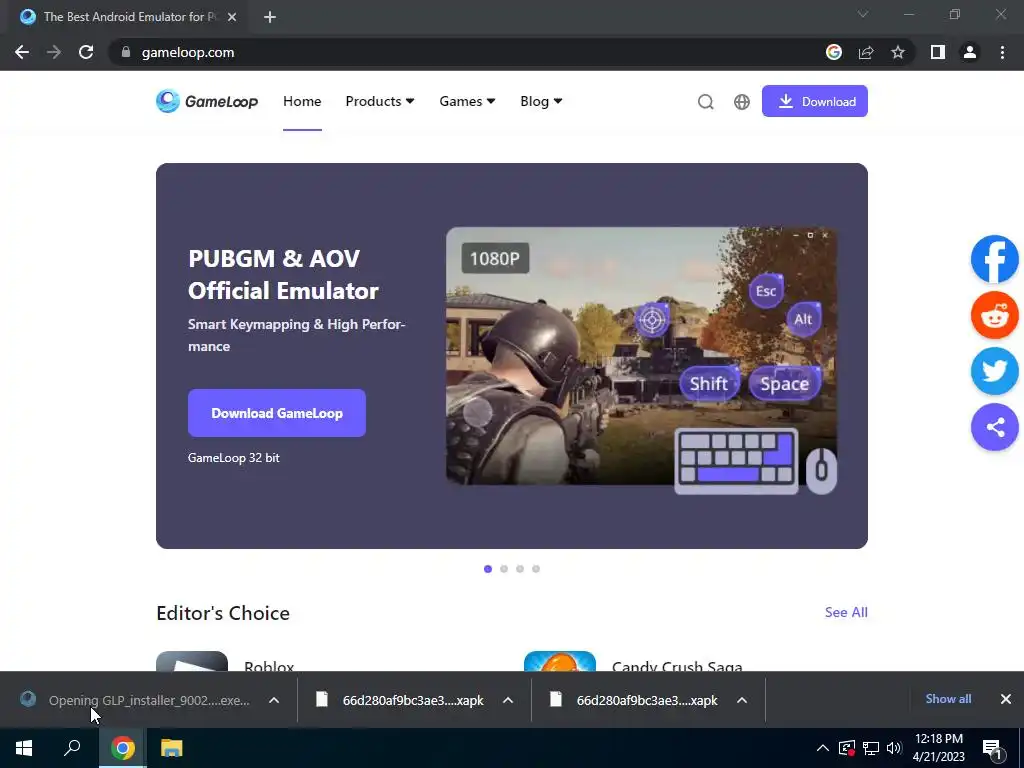Toggle the browser side panel icon

pyautogui.click(x=938, y=52)
